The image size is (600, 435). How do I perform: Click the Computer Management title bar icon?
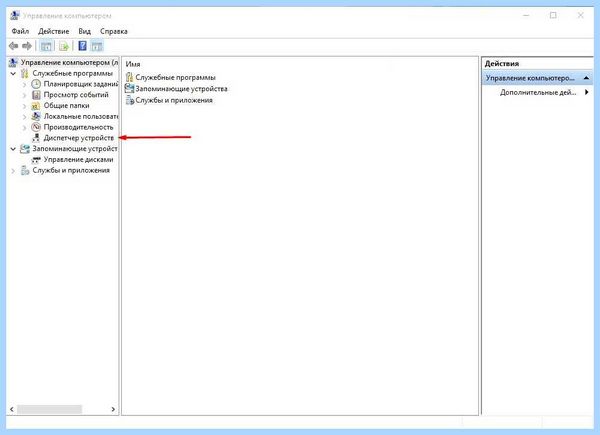pos(15,16)
